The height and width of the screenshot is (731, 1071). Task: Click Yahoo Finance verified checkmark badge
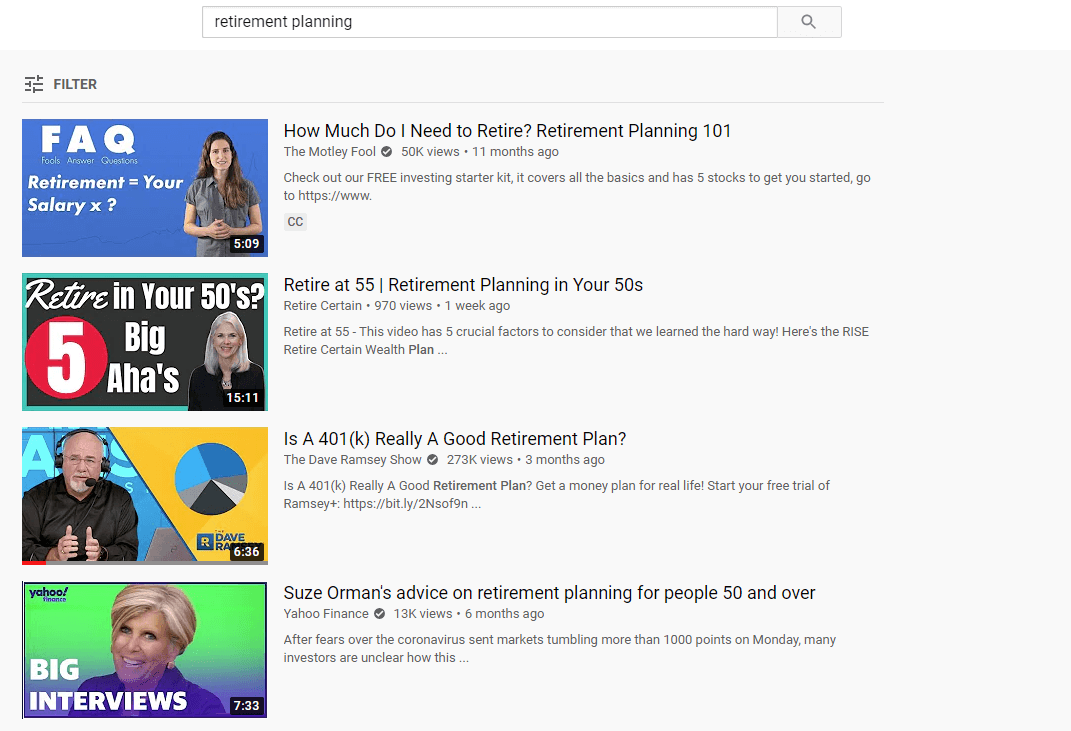point(379,613)
